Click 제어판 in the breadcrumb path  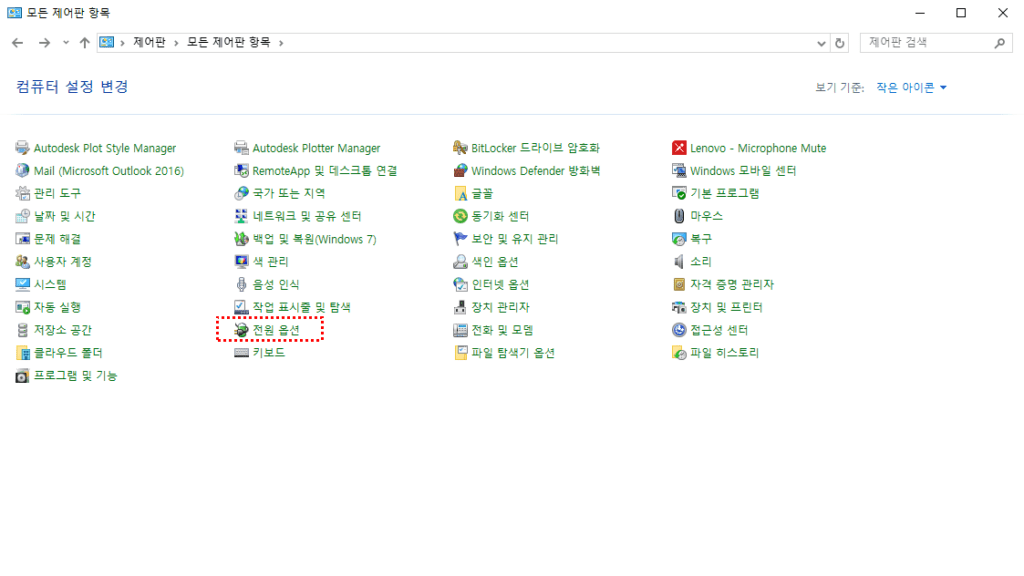(x=149, y=43)
